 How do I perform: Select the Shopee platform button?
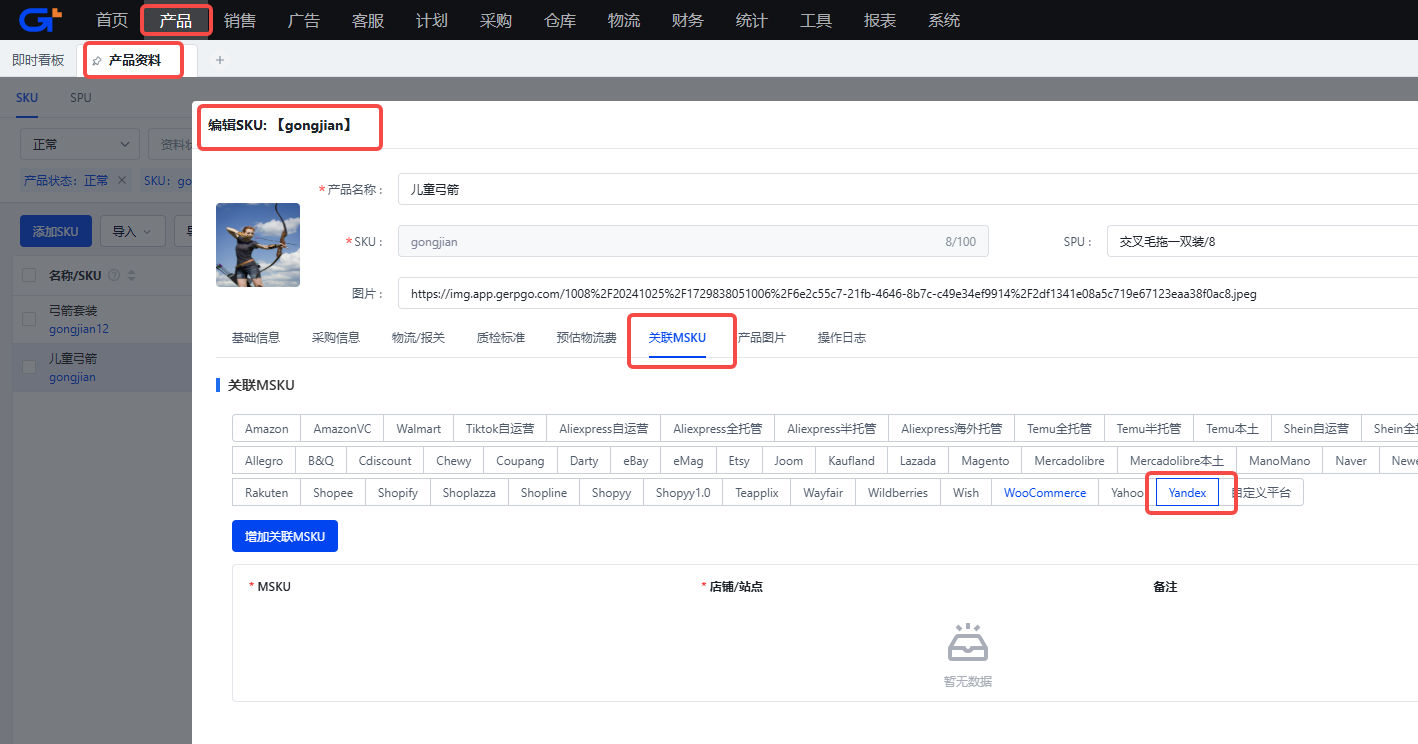(333, 493)
